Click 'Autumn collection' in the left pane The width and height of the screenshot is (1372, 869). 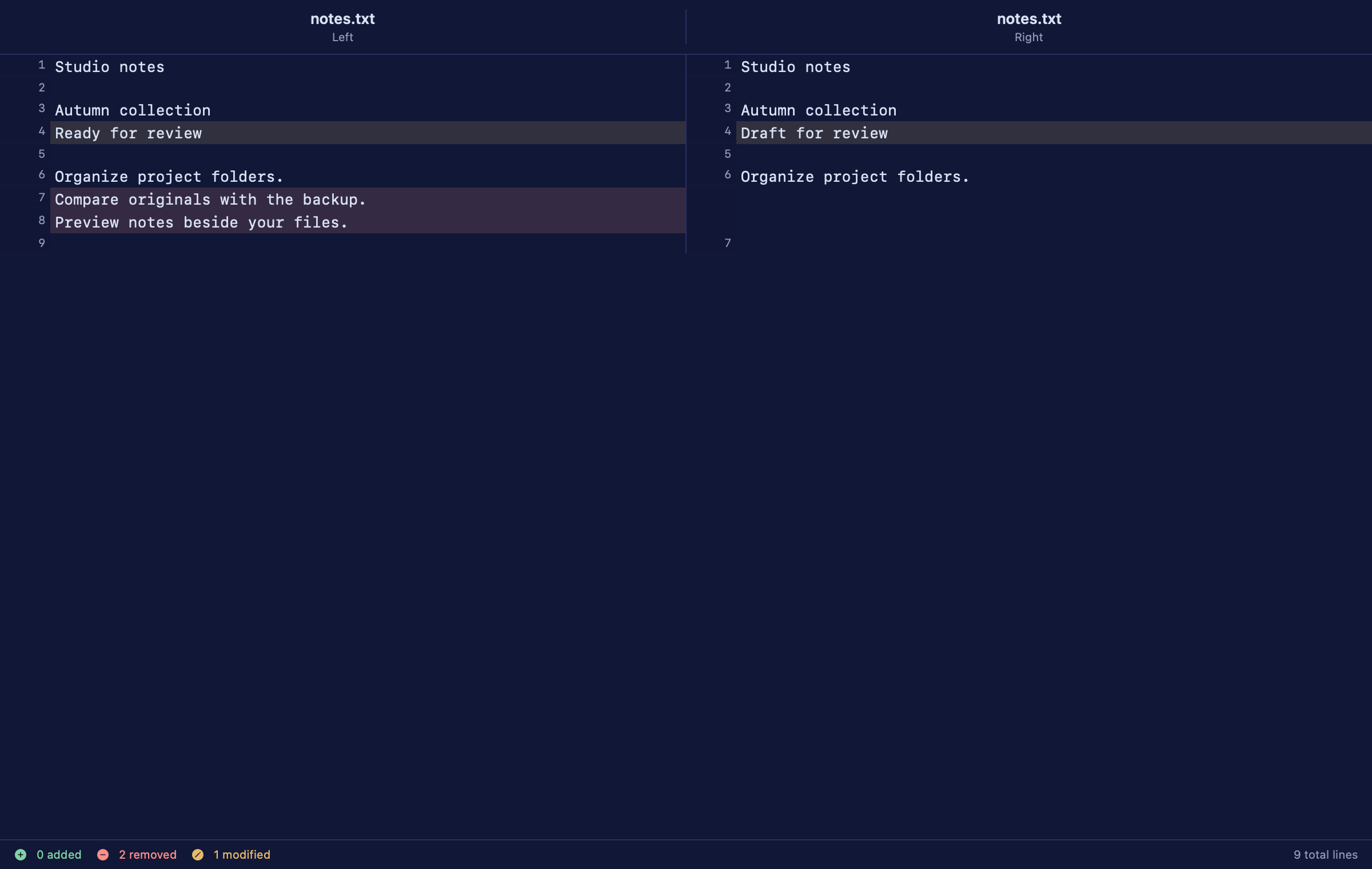tap(133, 110)
